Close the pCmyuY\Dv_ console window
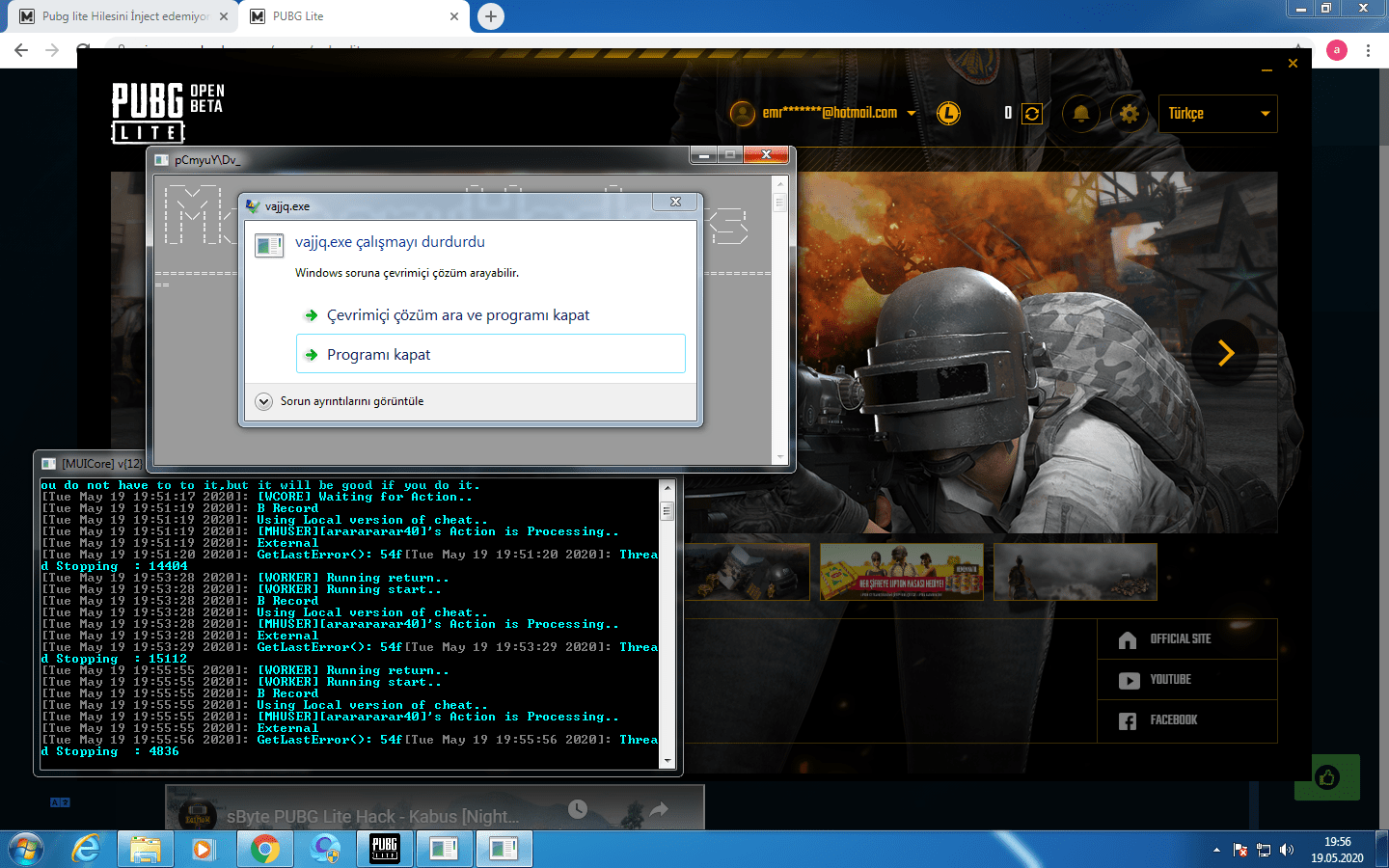 pyautogui.click(x=766, y=154)
